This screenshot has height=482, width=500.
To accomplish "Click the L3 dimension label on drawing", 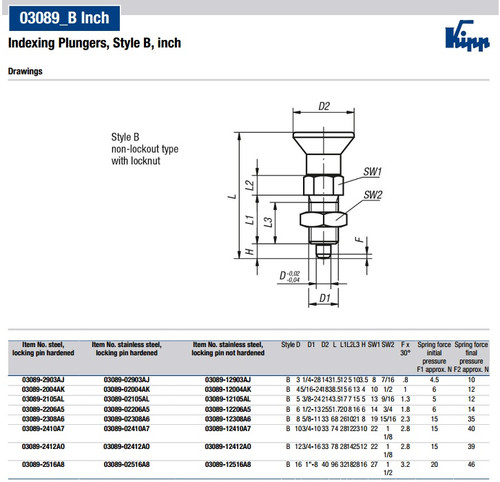I will (268, 222).
